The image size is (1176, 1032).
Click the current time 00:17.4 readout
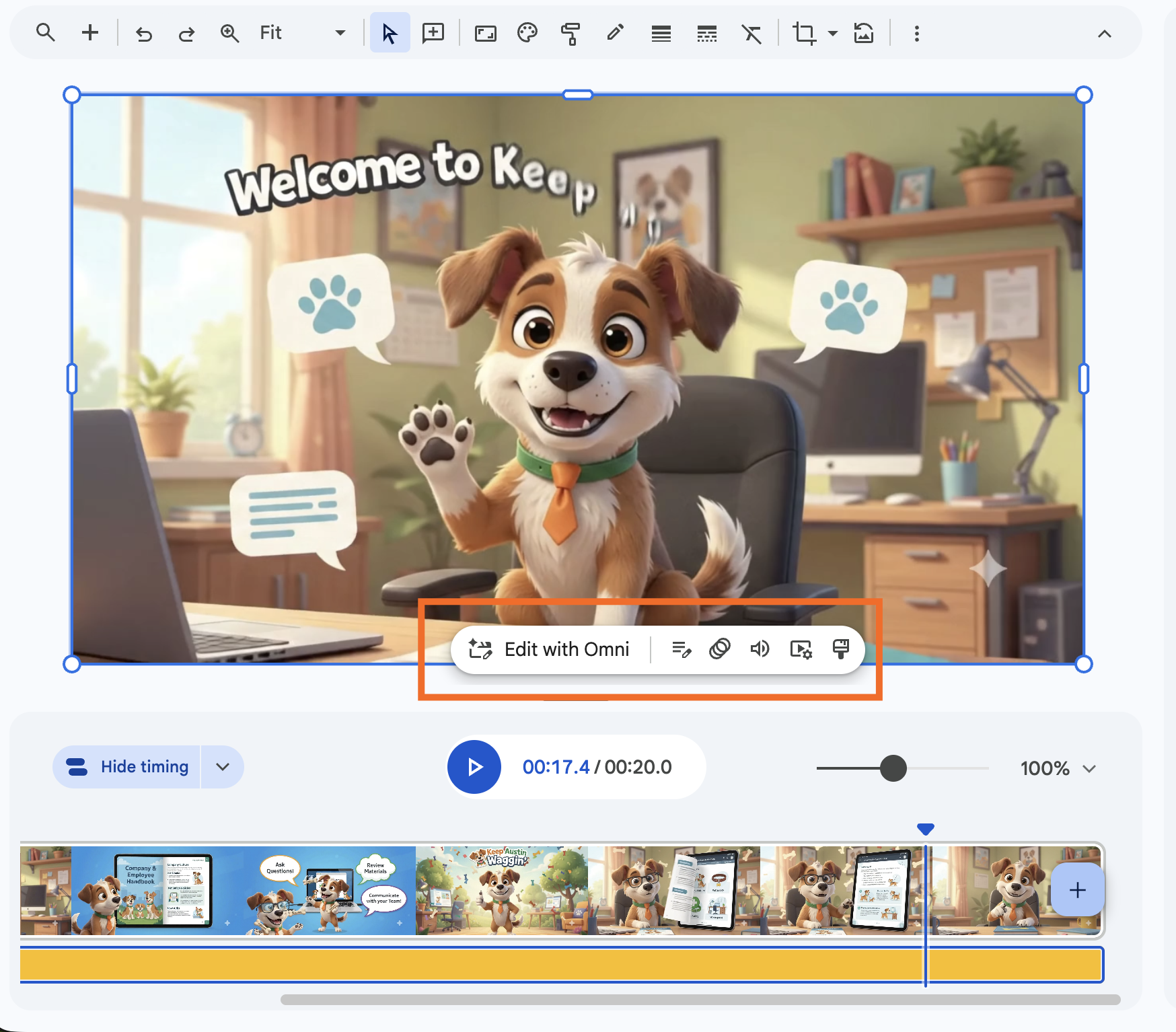(x=556, y=767)
